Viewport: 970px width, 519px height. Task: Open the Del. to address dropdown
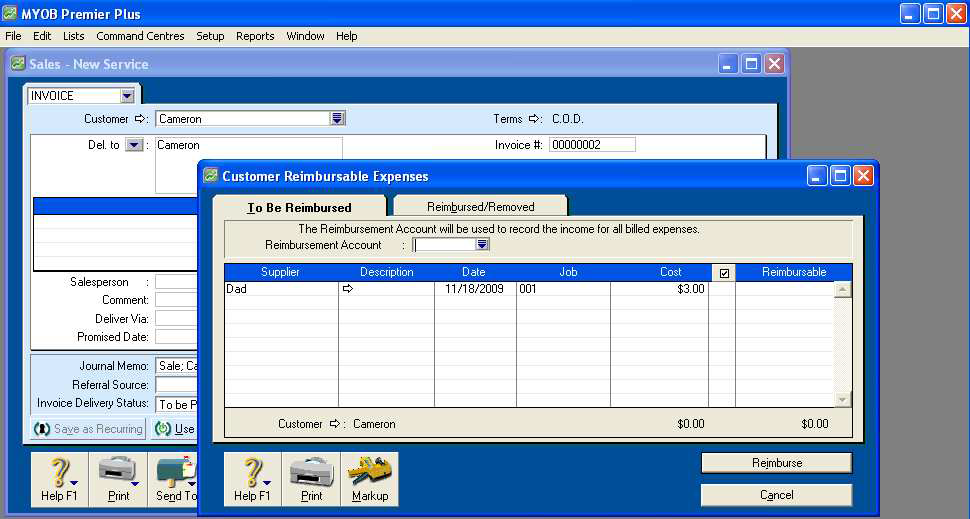(x=134, y=145)
